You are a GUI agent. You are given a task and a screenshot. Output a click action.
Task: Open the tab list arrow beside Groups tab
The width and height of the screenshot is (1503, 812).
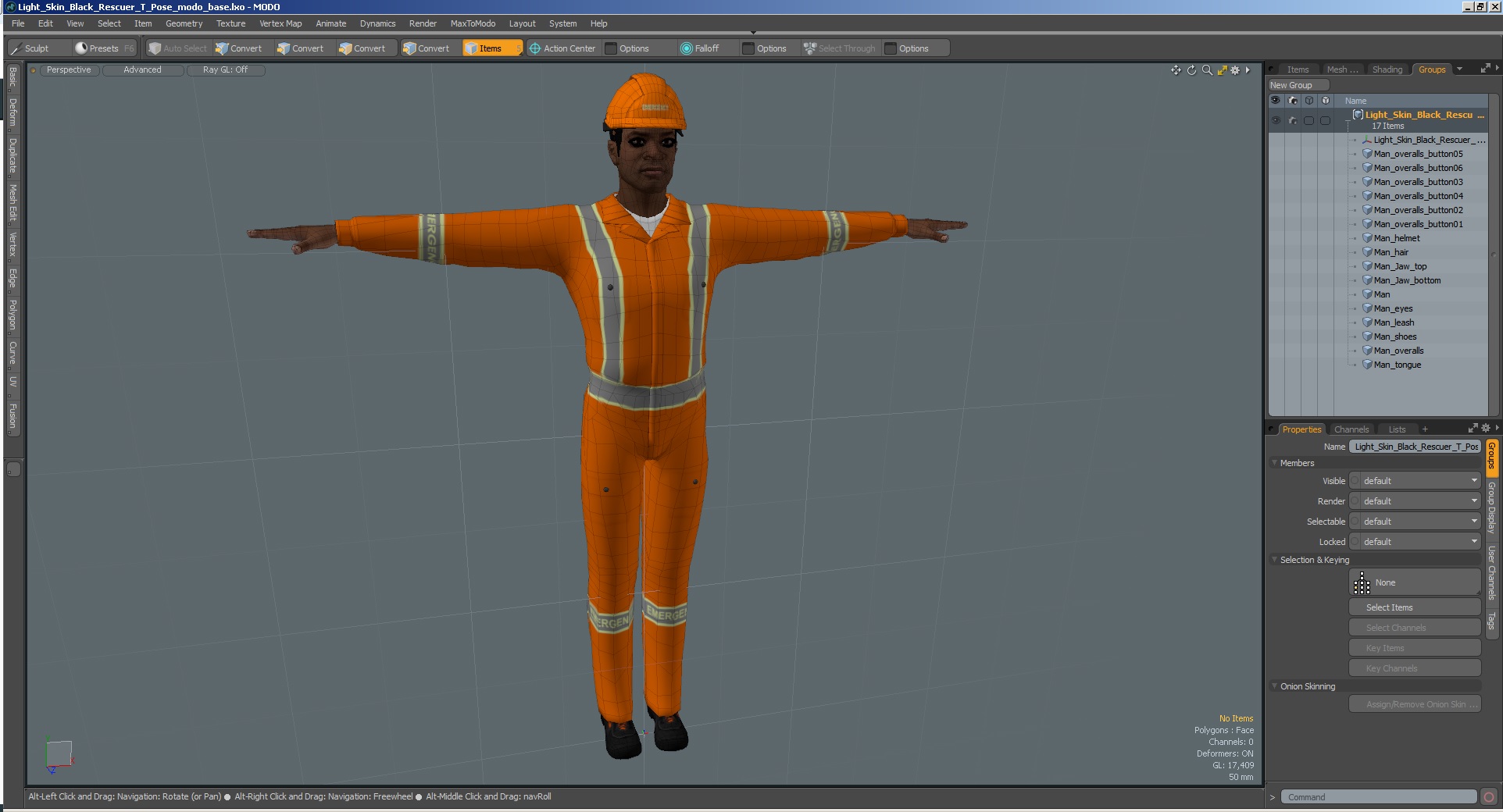(x=1459, y=69)
